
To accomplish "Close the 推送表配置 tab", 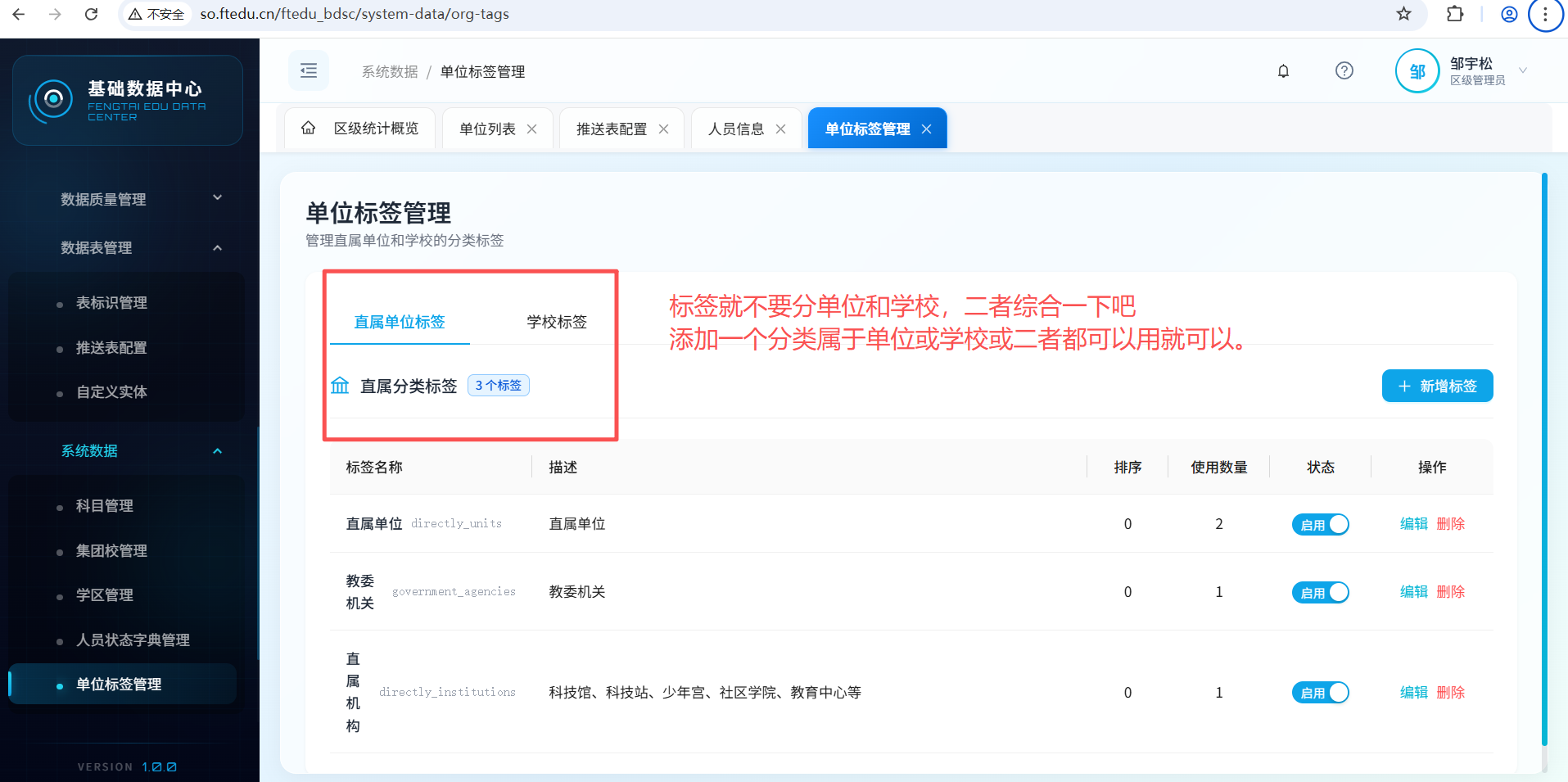I will [664, 129].
